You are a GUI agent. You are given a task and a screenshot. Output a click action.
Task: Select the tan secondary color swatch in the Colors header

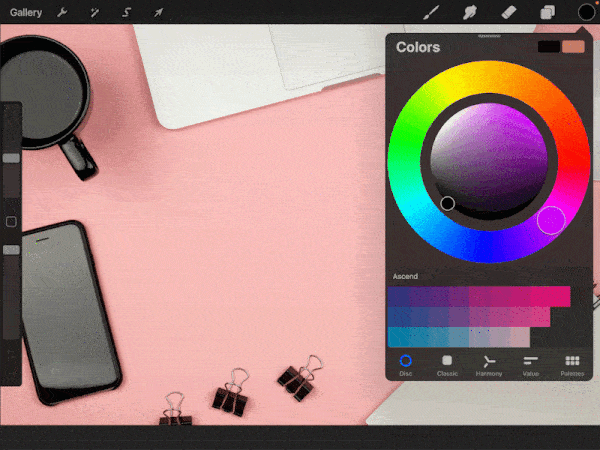pyautogui.click(x=573, y=47)
